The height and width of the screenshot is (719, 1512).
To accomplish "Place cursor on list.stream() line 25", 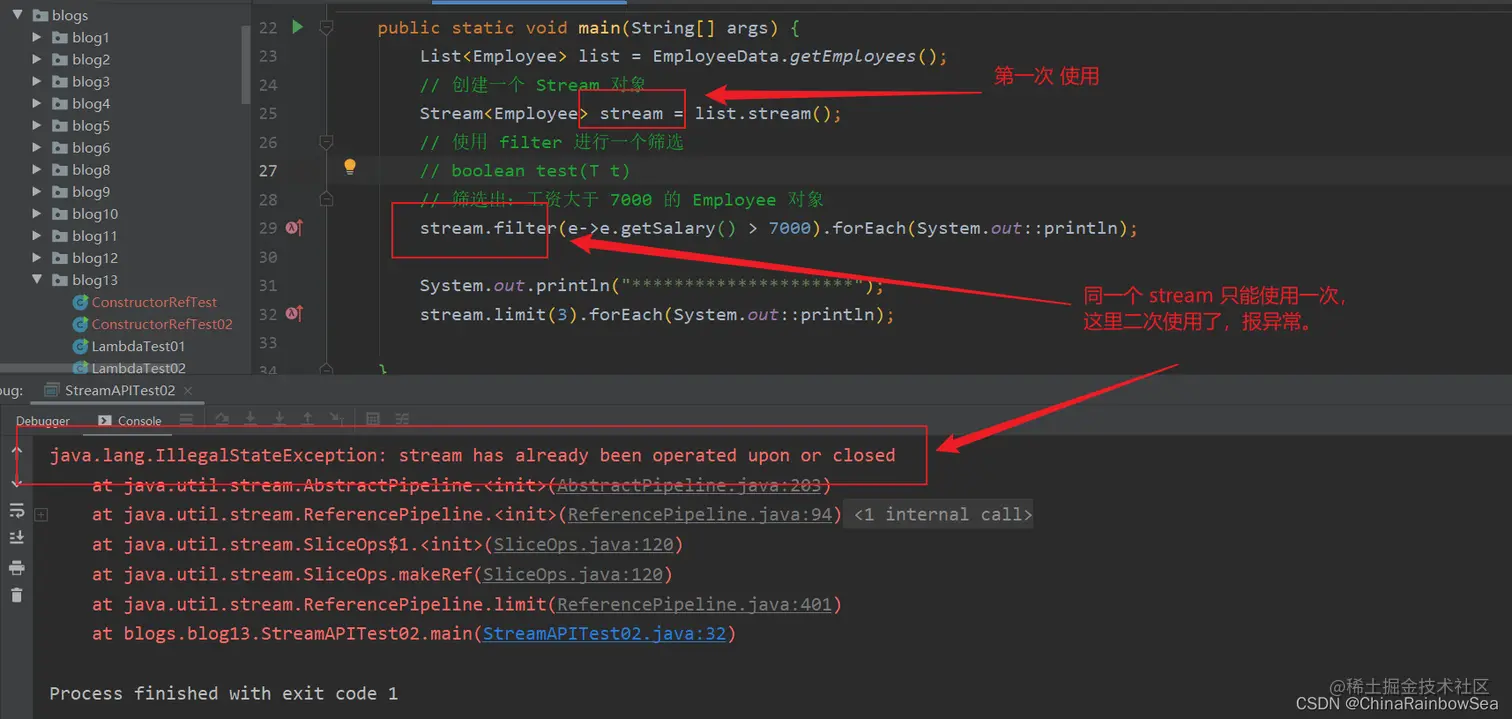I will pos(630,113).
